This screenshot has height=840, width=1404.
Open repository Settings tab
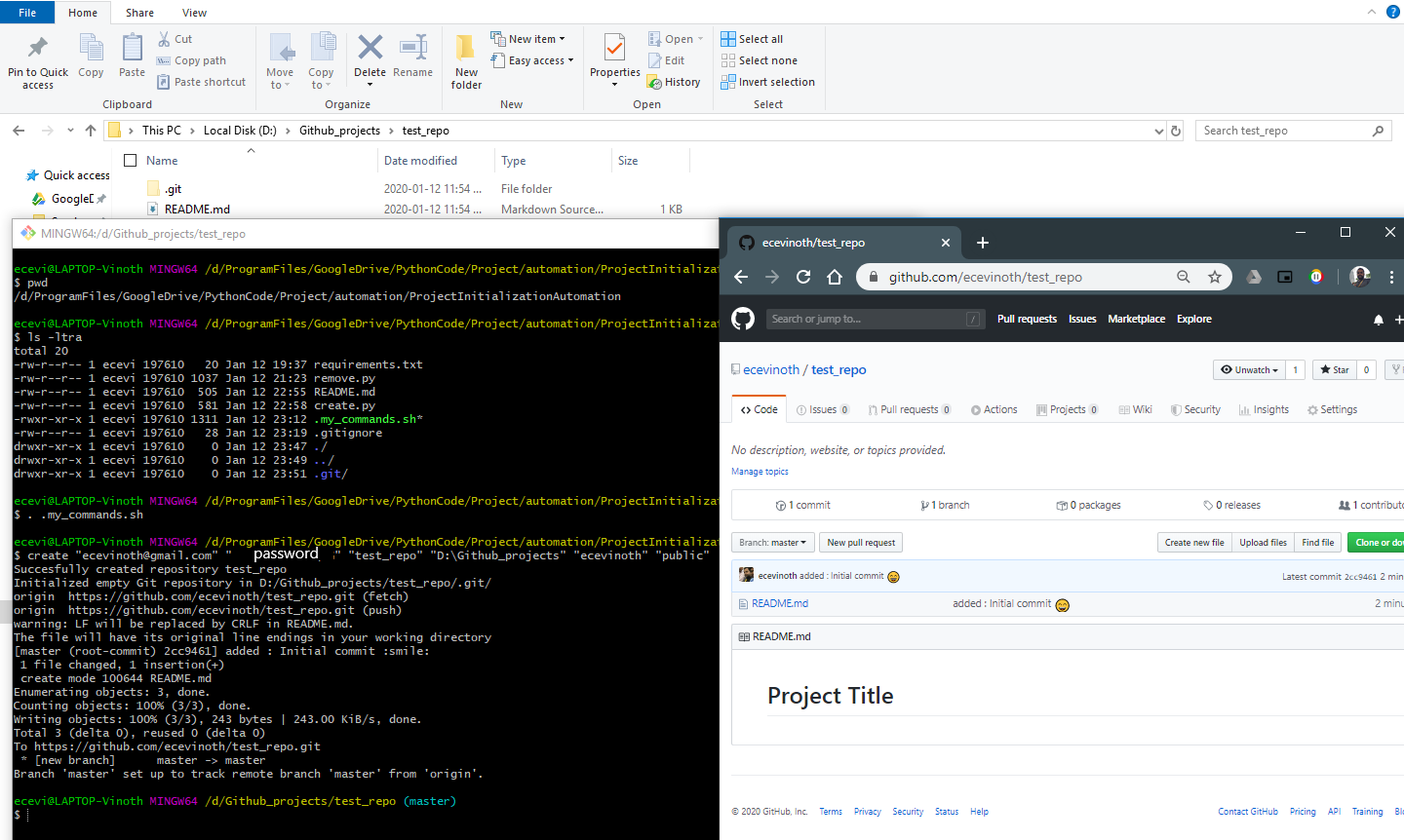[x=1332, y=409]
